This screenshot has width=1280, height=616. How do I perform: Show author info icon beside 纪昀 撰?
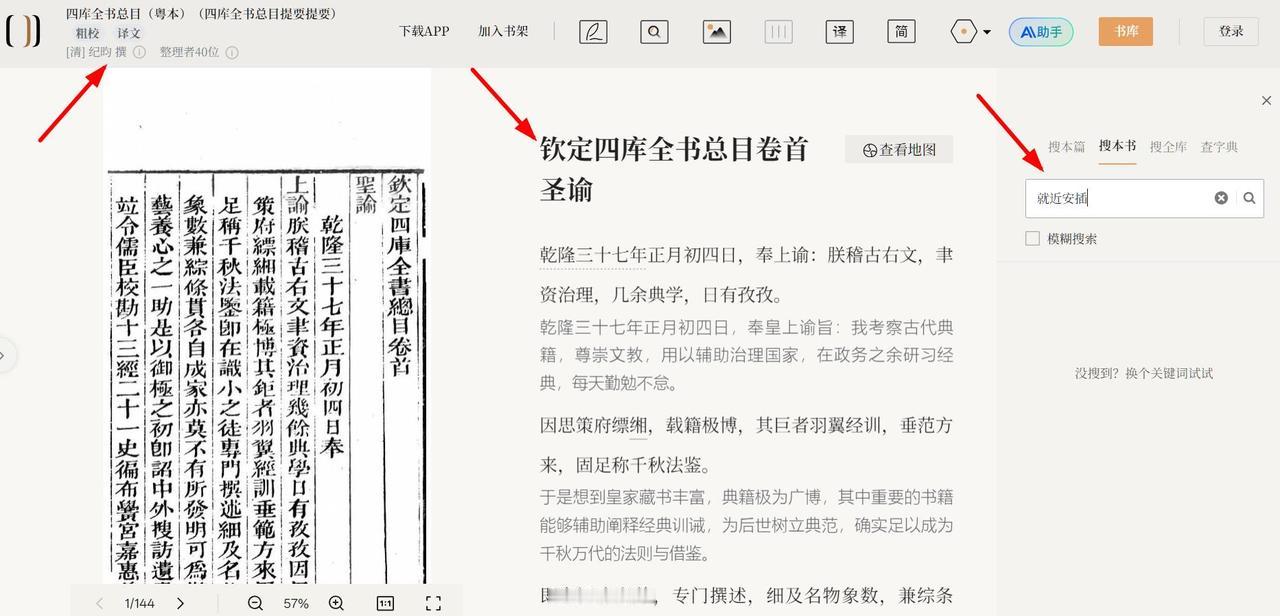coord(139,52)
